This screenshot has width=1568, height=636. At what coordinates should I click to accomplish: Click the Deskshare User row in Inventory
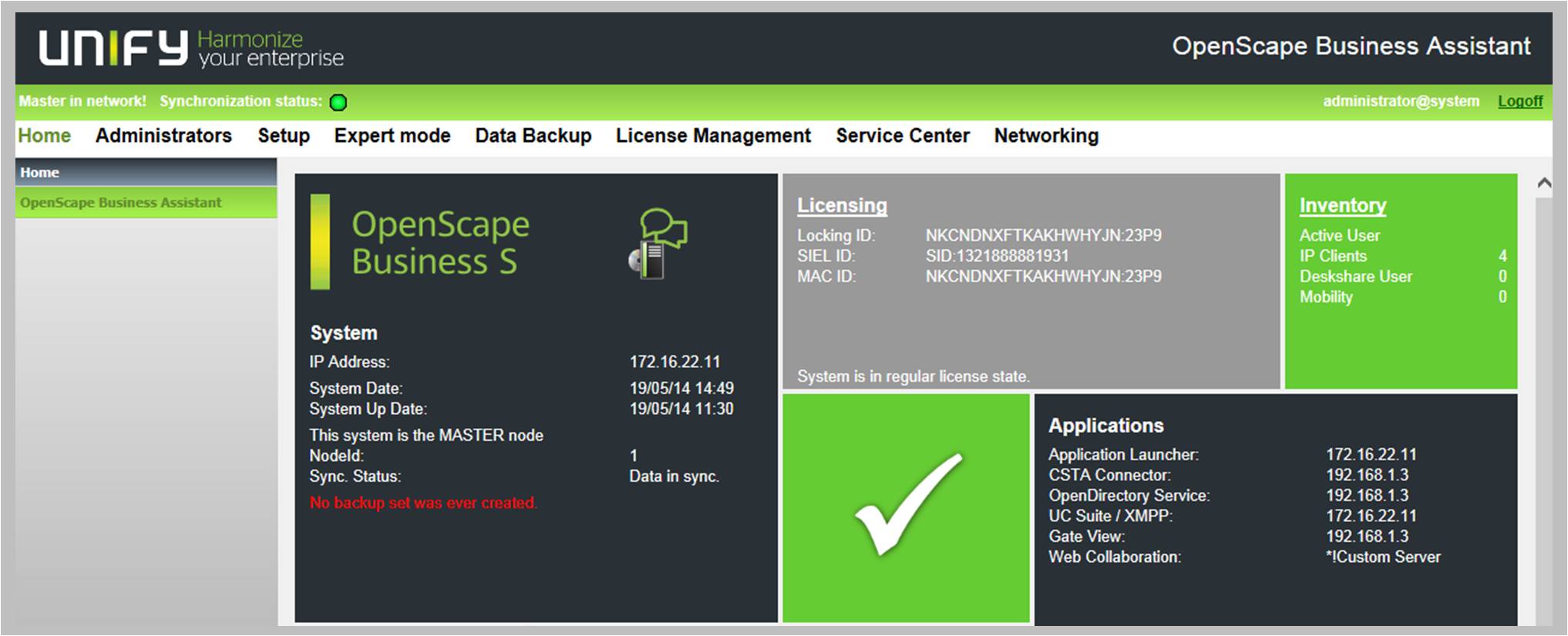coord(1403,276)
